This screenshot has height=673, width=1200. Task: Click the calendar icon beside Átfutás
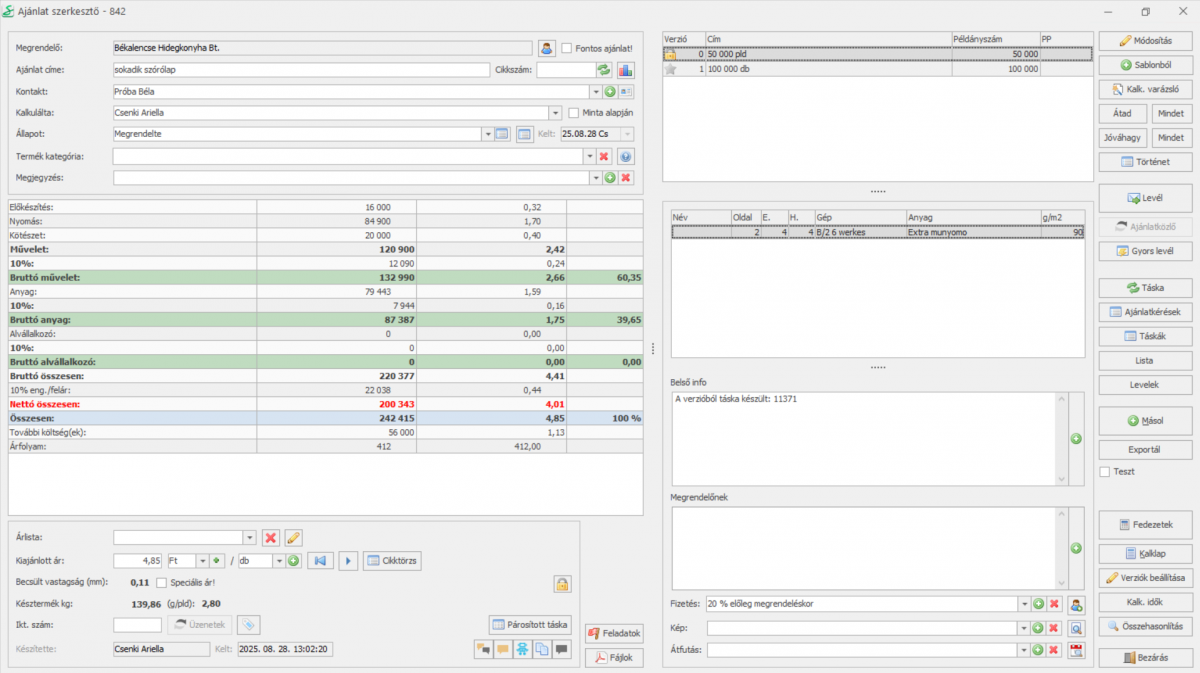click(1076, 650)
